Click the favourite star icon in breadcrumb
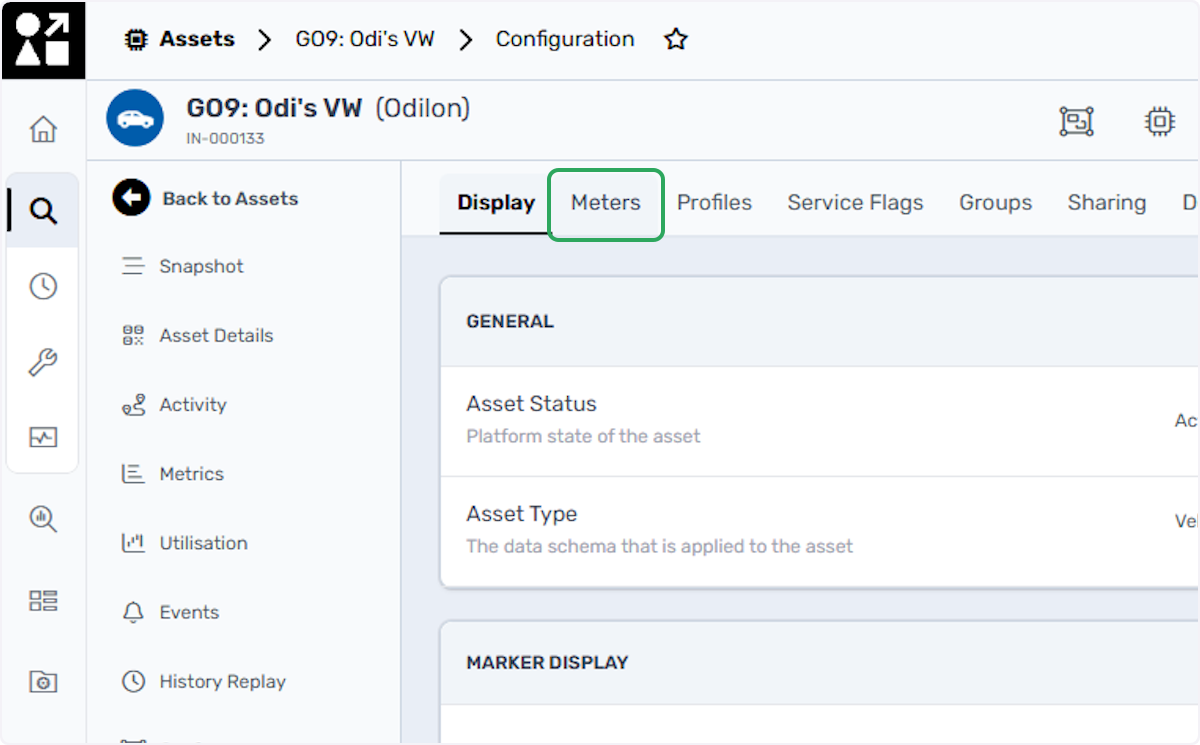Viewport: 1200px width, 745px height. (x=676, y=39)
